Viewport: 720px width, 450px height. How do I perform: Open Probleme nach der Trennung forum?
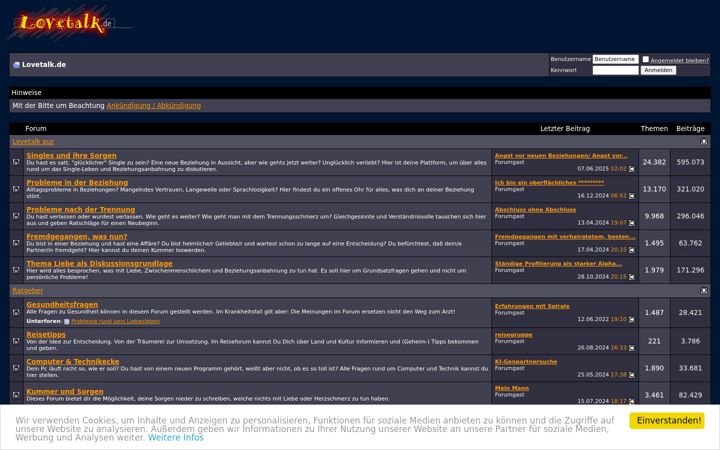(x=80, y=210)
